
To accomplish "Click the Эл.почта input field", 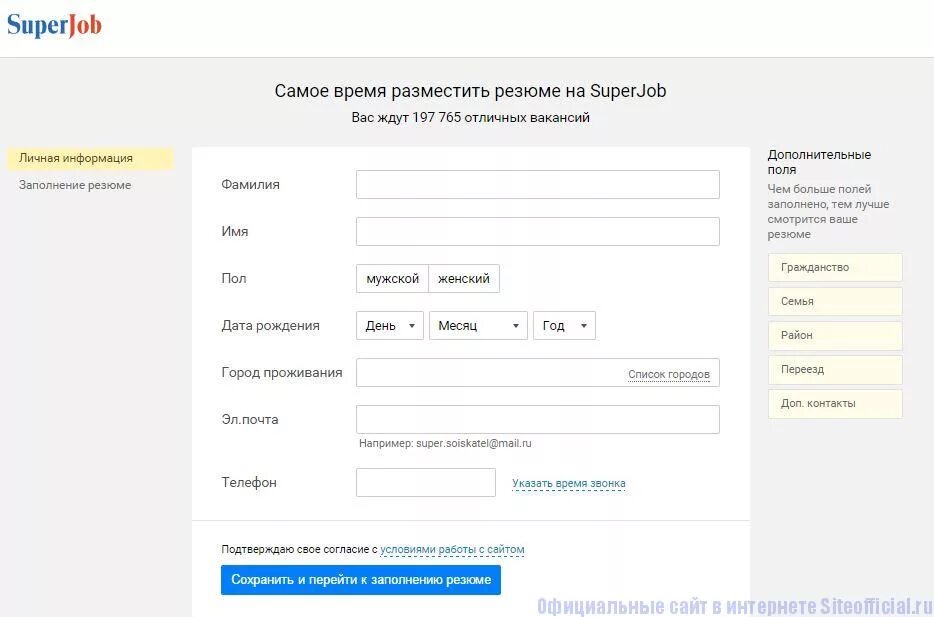I will (x=537, y=420).
